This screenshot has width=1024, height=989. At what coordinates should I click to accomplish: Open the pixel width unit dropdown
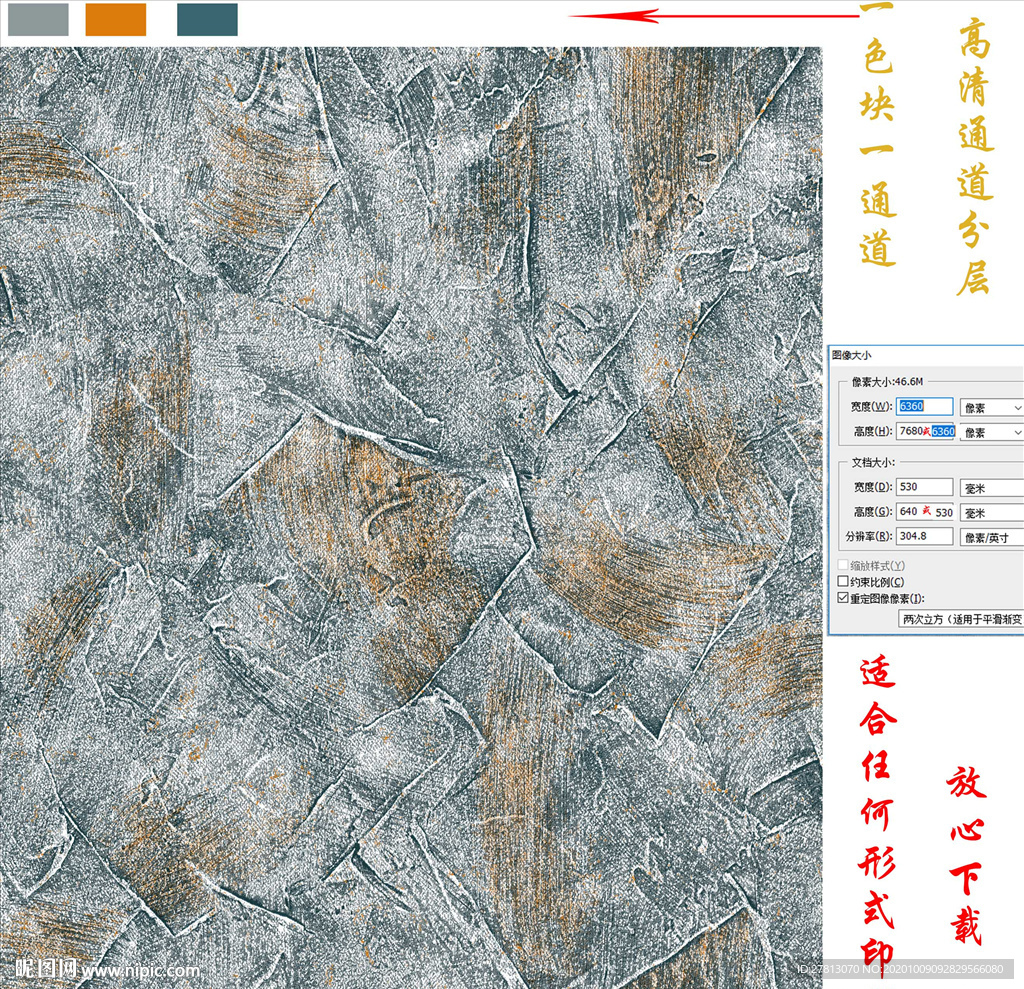(x=990, y=408)
